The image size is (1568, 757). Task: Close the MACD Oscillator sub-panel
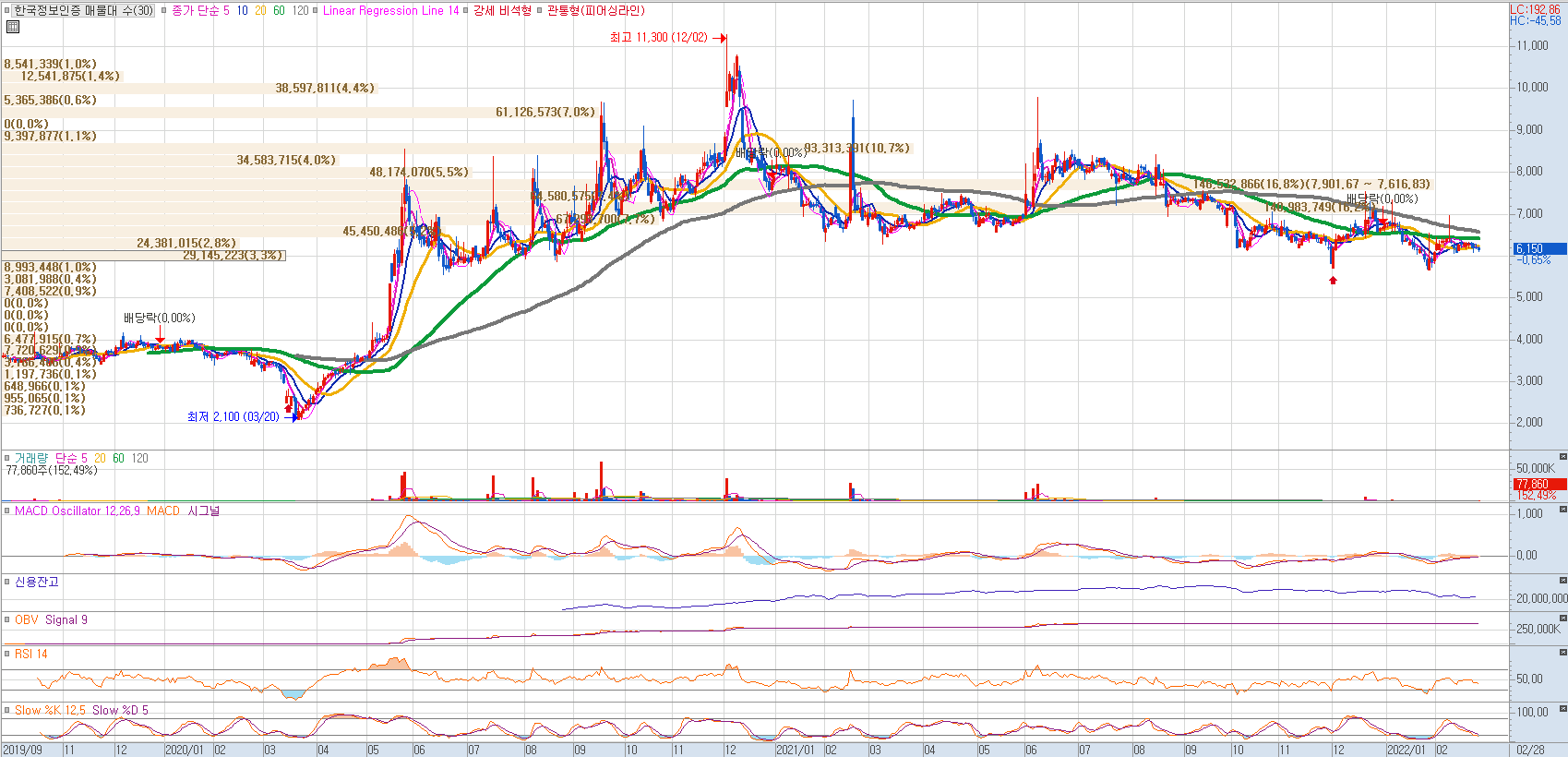[1563, 510]
